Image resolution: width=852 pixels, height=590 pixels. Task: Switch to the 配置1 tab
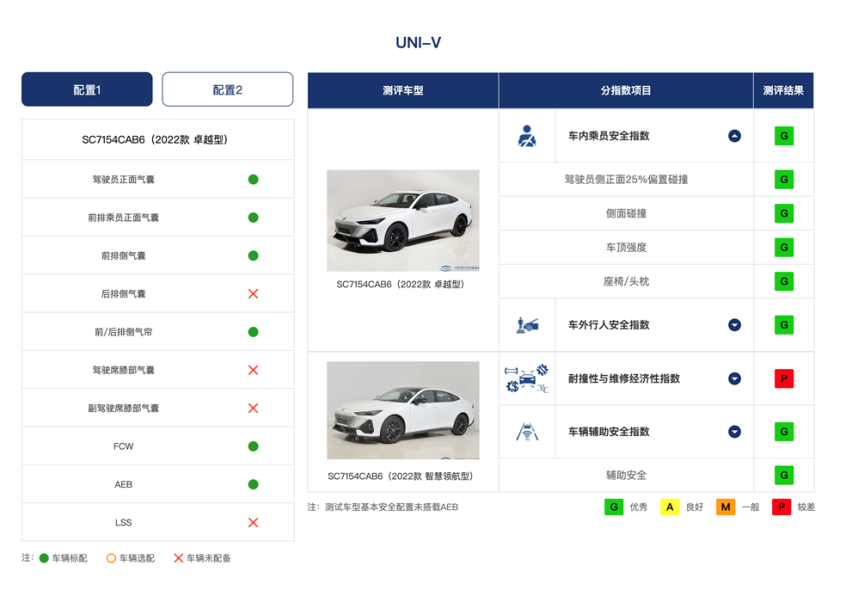coord(87,90)
